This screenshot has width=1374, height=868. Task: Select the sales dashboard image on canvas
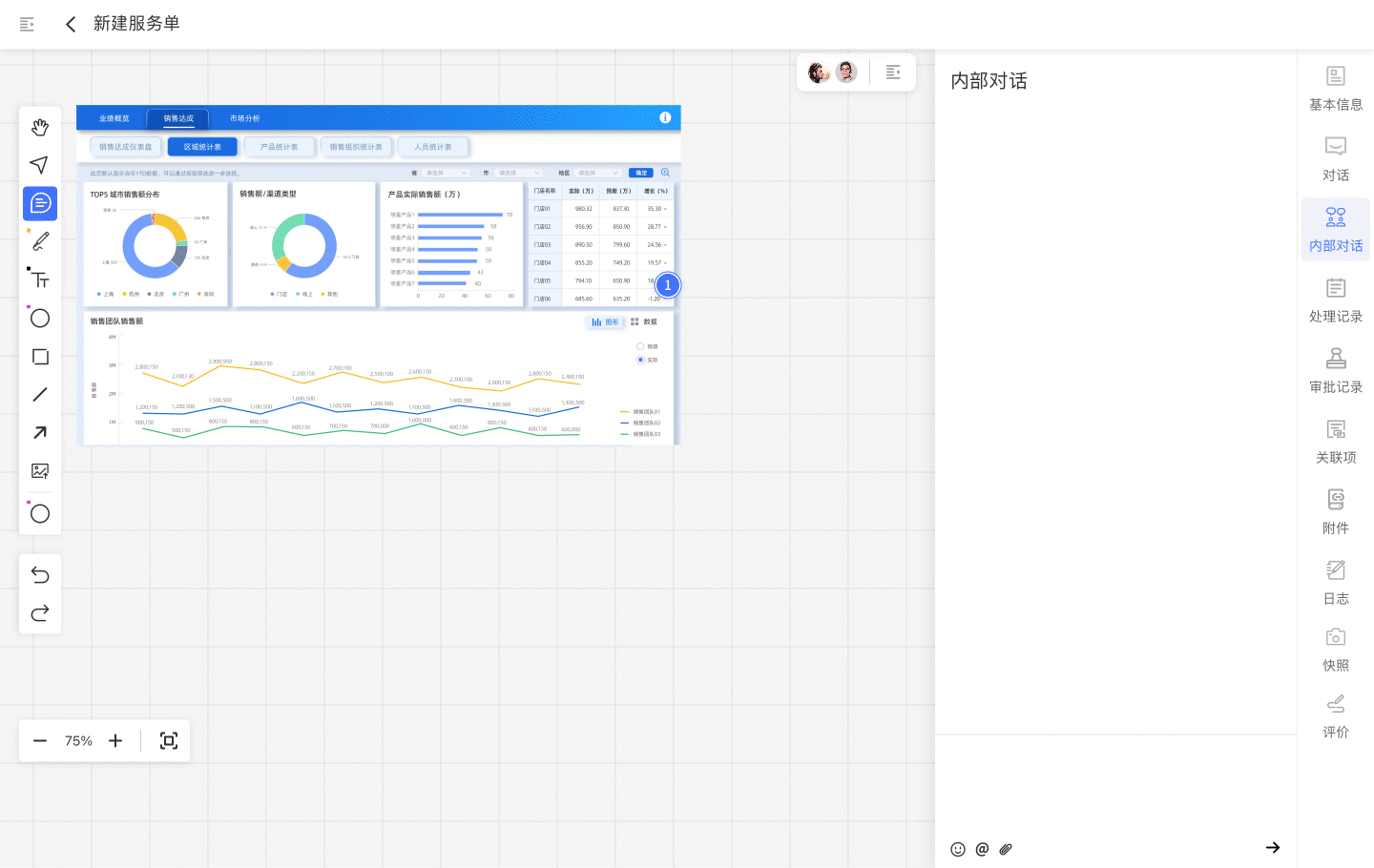click(379, 275)
